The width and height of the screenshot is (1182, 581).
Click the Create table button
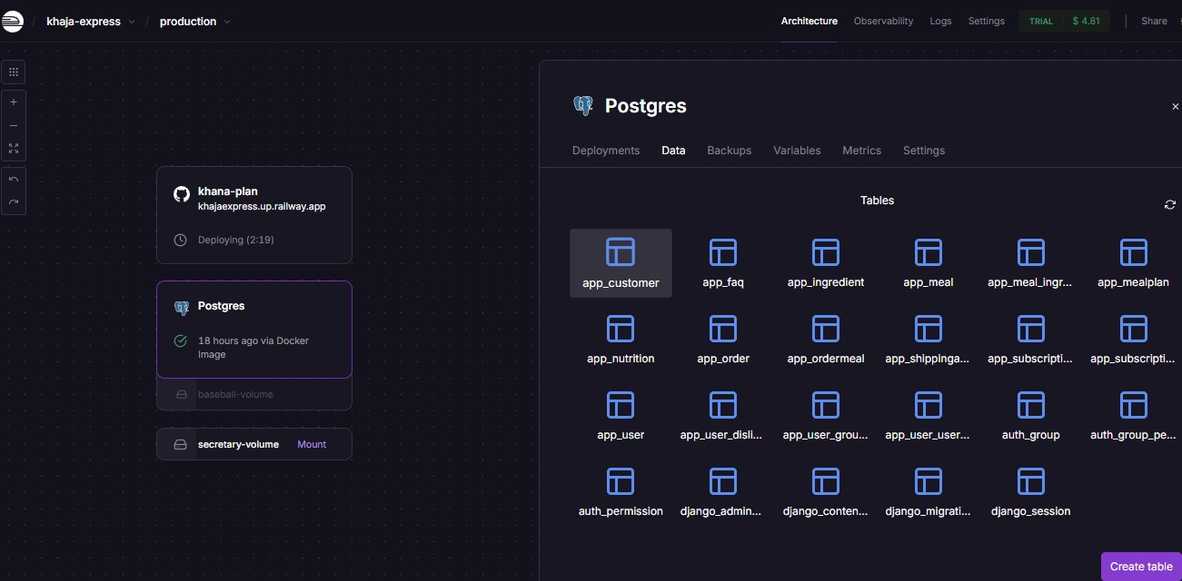1141,567
